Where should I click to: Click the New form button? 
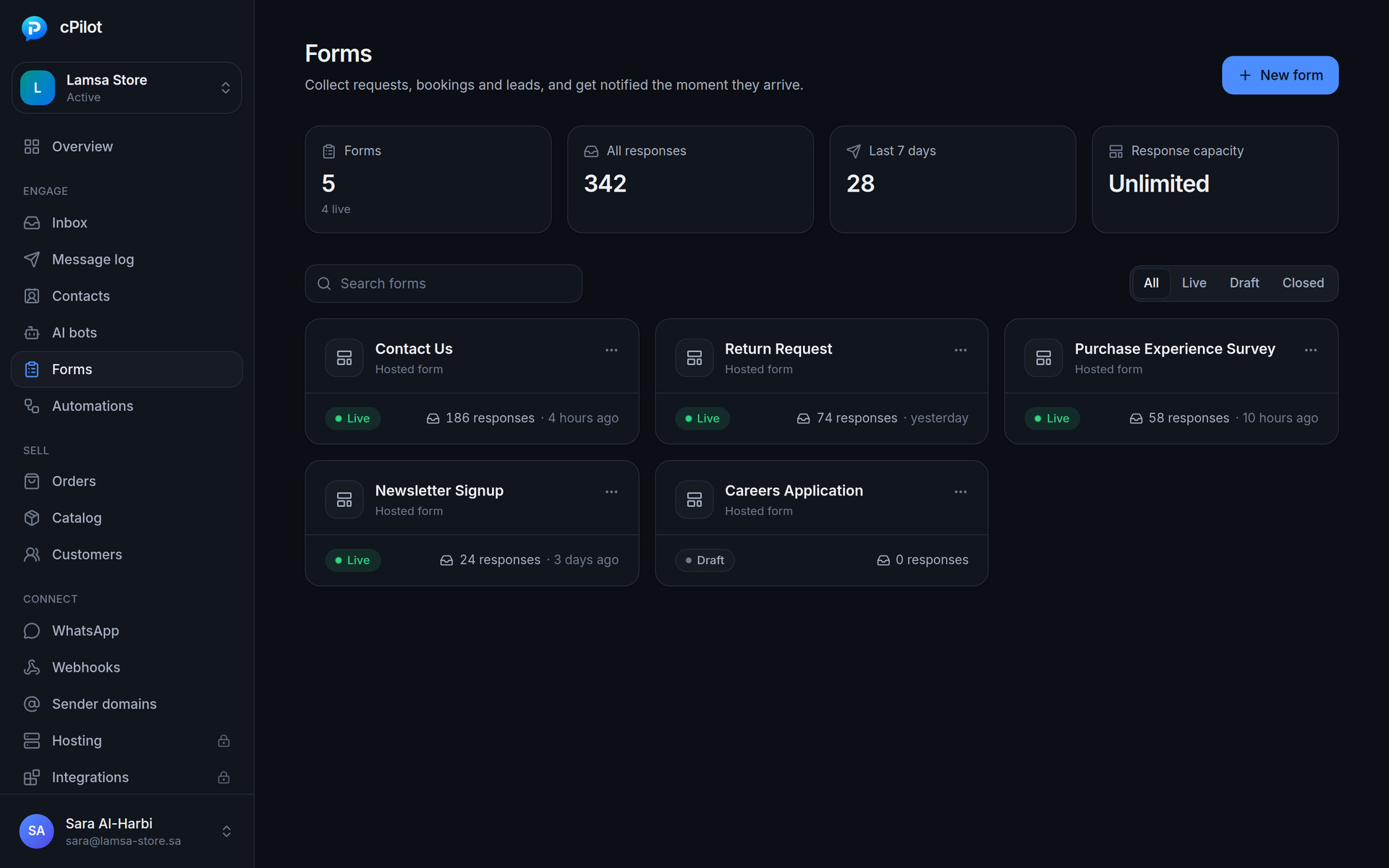tap(1280, 75)
